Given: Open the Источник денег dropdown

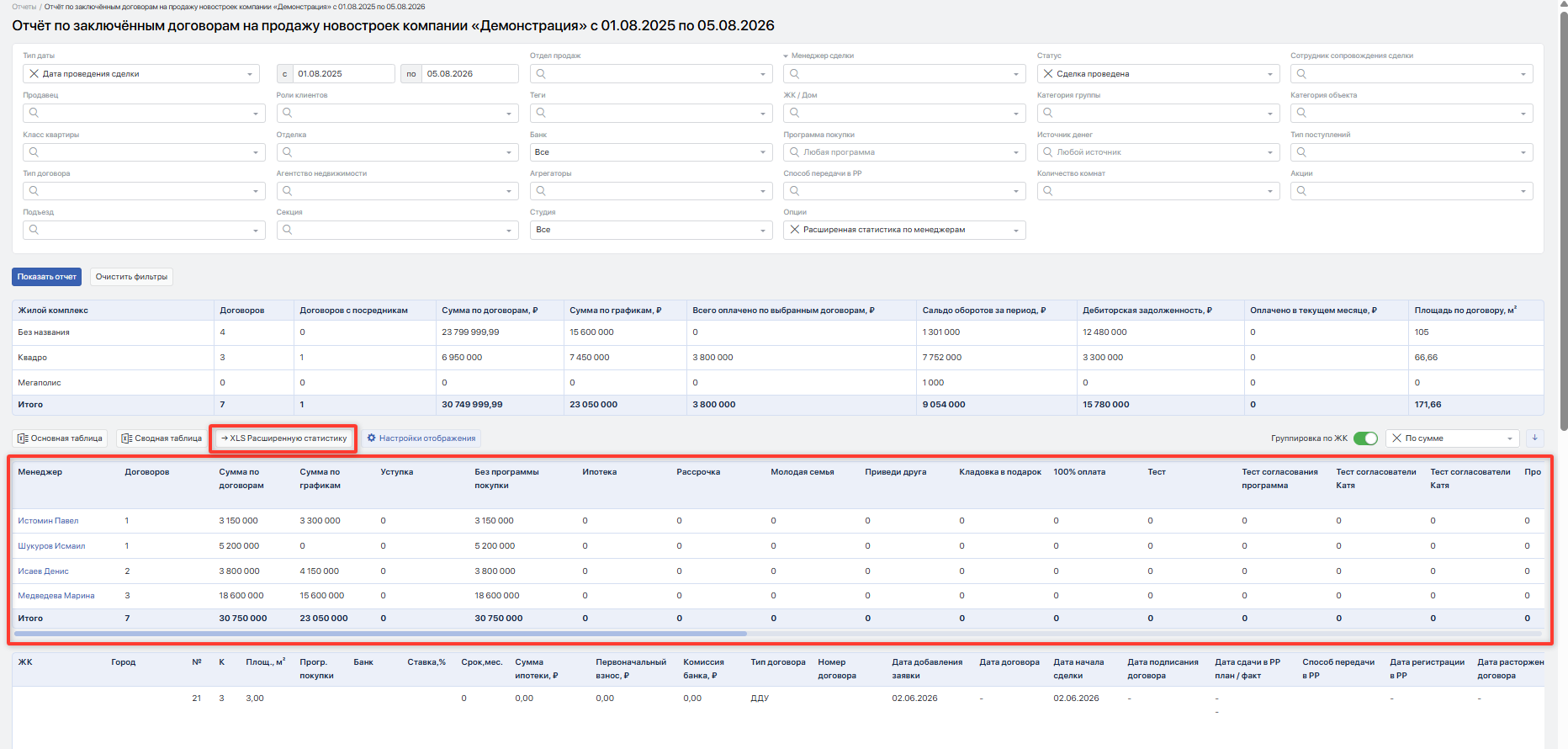Looking at the screenshot, I should [x=1157, y=152].
